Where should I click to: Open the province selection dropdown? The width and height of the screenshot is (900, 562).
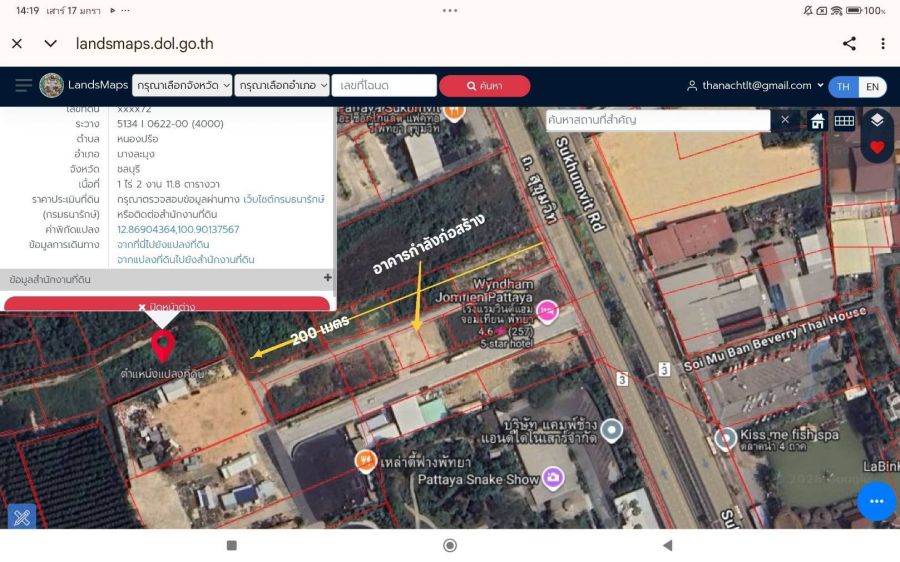[182, 86]
